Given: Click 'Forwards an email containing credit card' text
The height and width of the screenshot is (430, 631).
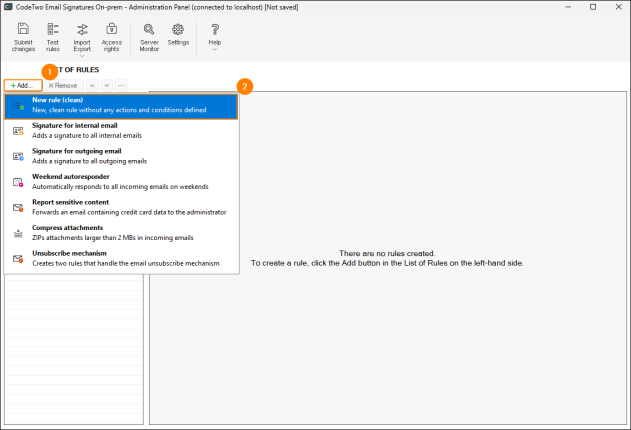Looking at the screenshot, I should click(x=129, y=212).
